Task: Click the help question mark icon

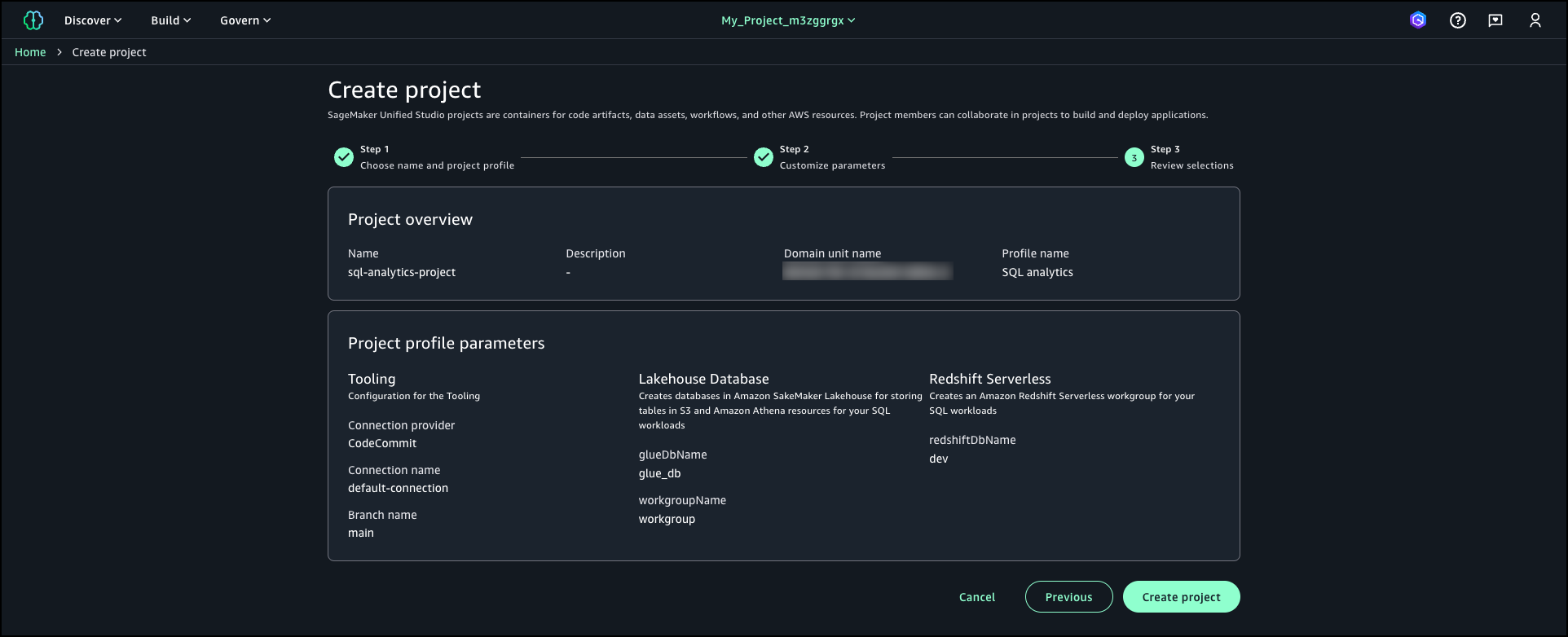Action: pos(1458,20)
